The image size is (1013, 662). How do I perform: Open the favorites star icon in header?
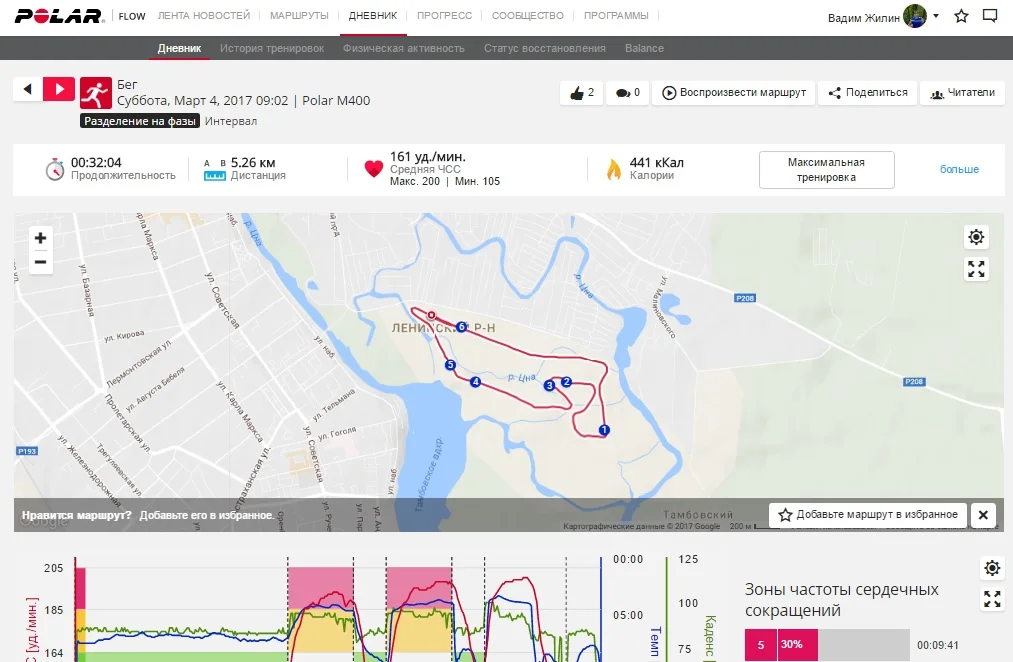click(961, 16)
